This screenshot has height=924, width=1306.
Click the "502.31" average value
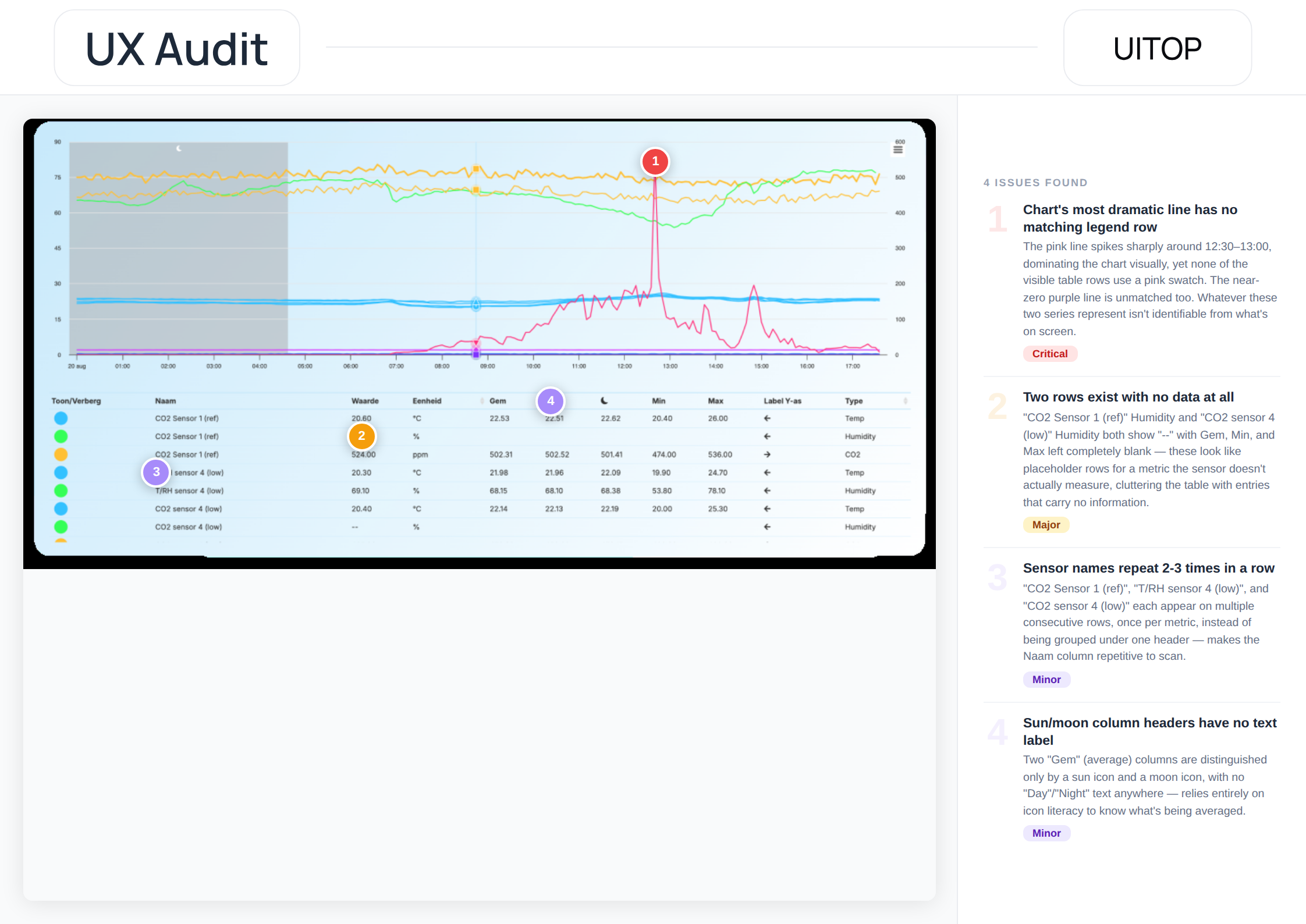click(x=501, y=454)
